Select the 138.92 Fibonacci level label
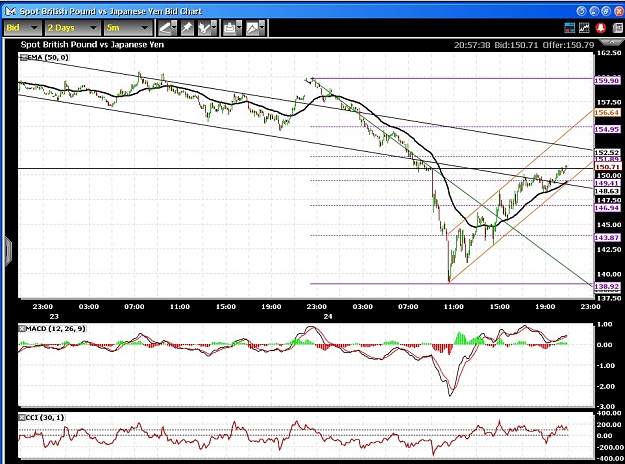The width and height of the screenshot is (625, 464). 607,287
